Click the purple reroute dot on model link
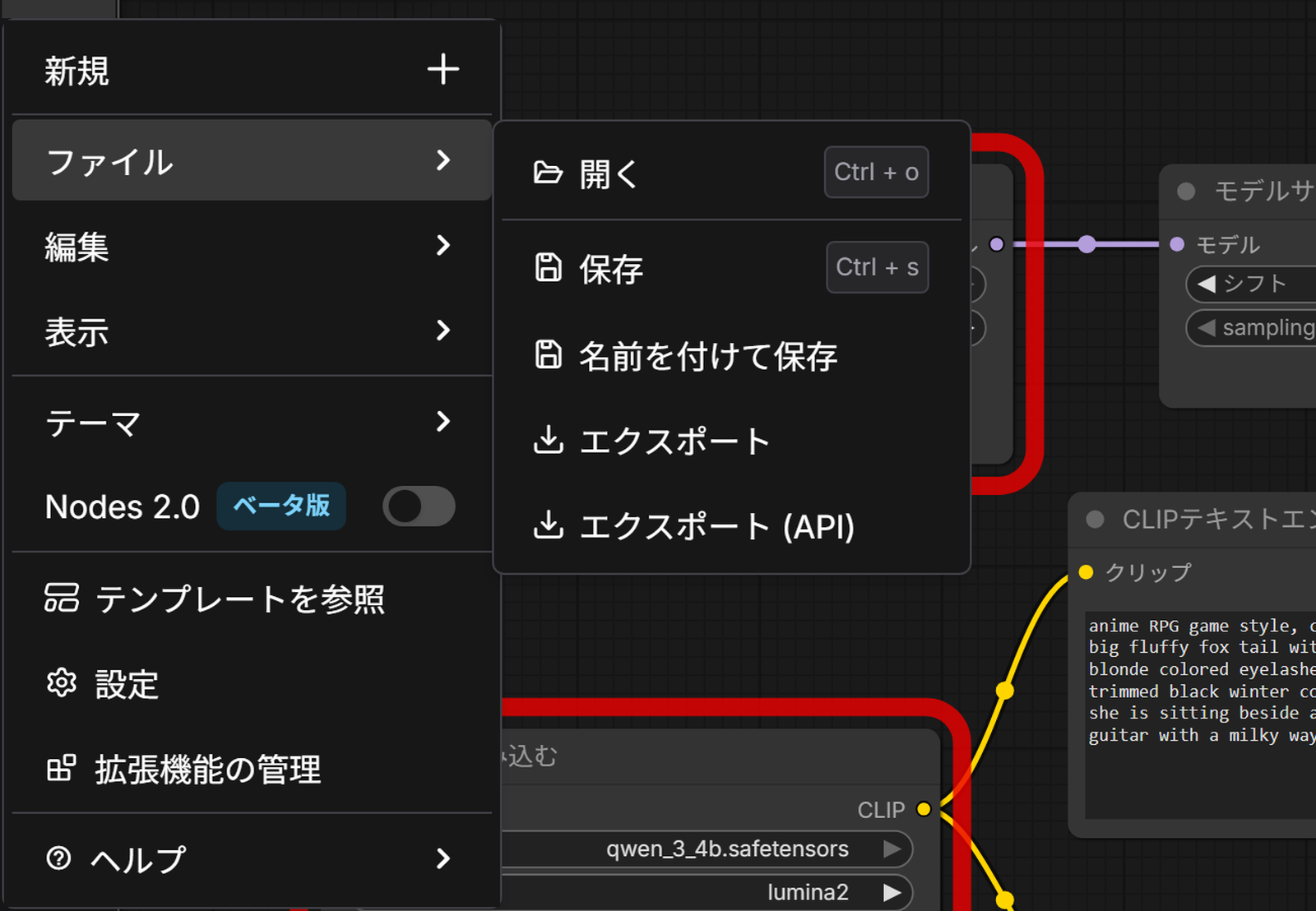 point(1087,244)
